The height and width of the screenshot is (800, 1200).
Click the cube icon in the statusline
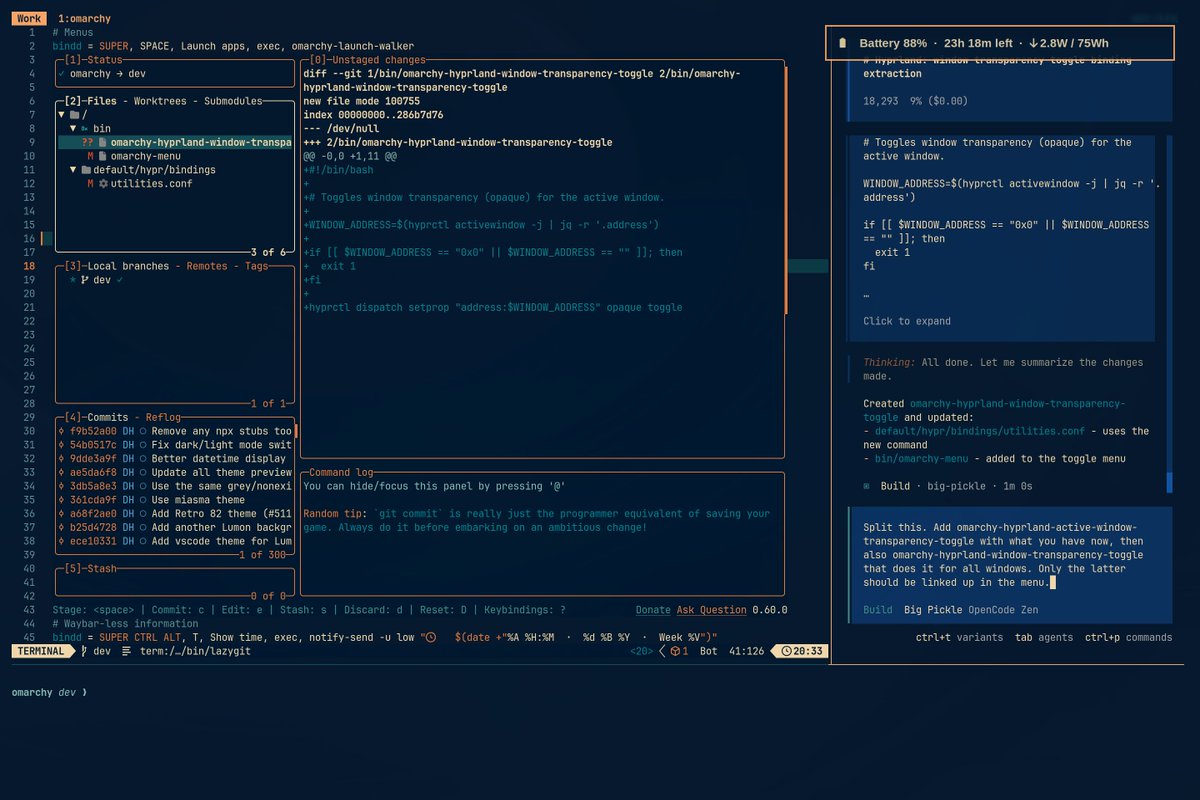[x=675, y=651]
